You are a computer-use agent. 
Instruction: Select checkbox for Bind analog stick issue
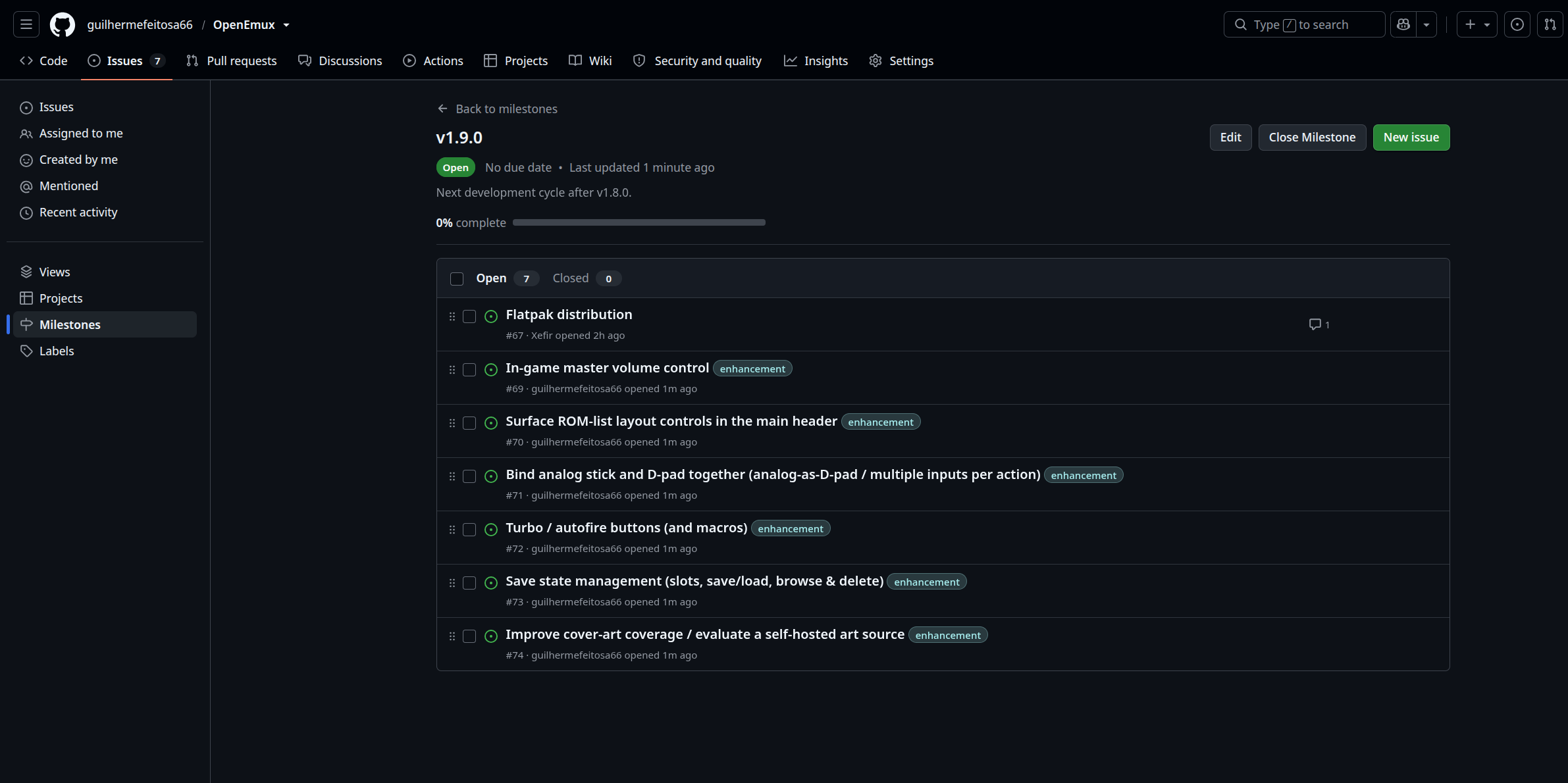469,476
